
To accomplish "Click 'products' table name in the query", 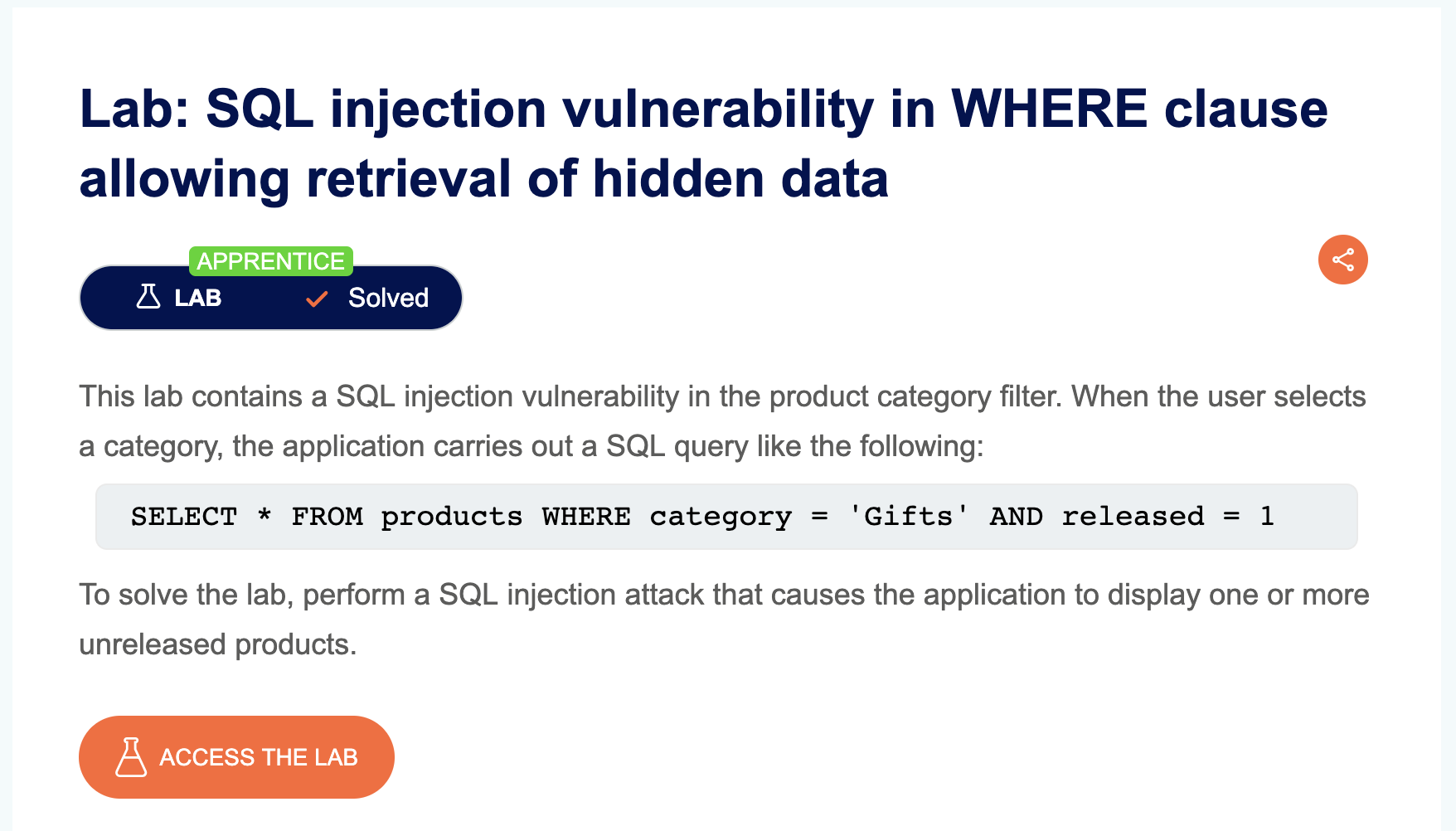I will (452, 517).
